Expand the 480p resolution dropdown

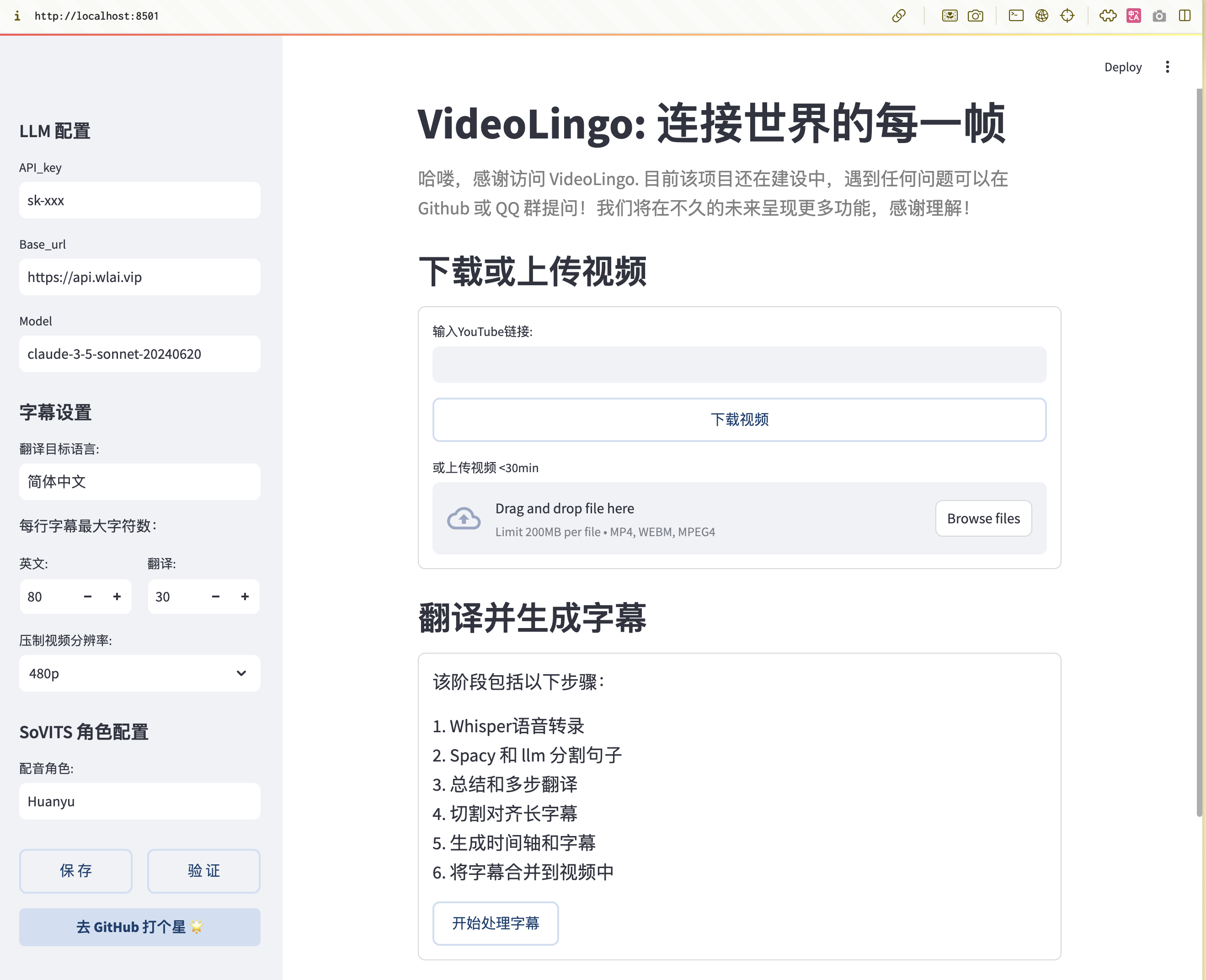click(139, 673)
